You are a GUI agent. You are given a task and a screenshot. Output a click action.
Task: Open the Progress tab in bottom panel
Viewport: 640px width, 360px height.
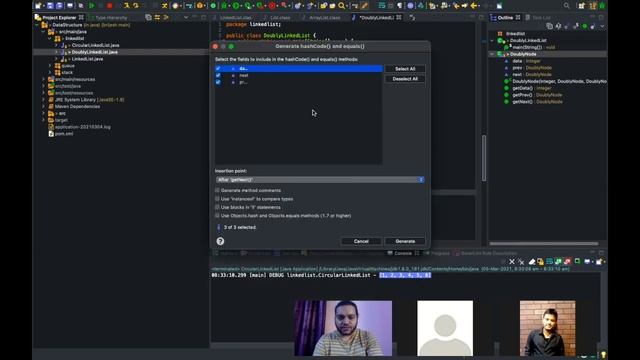pos(437,253)
